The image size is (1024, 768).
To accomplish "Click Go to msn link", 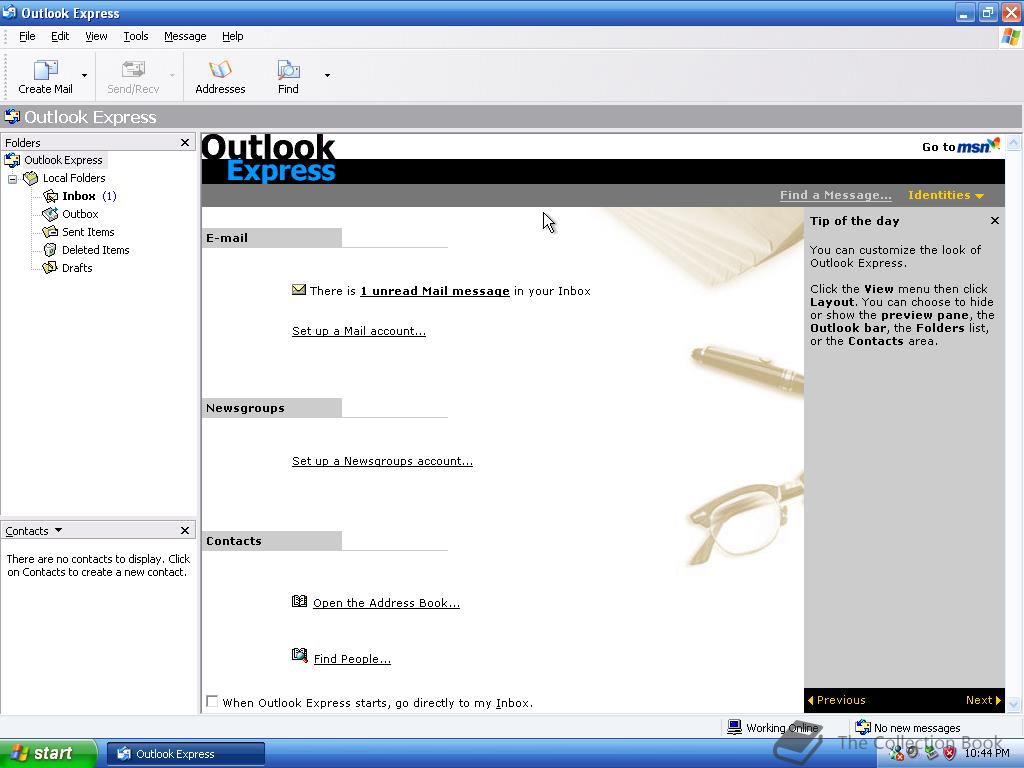I will [x=961, y=146].
